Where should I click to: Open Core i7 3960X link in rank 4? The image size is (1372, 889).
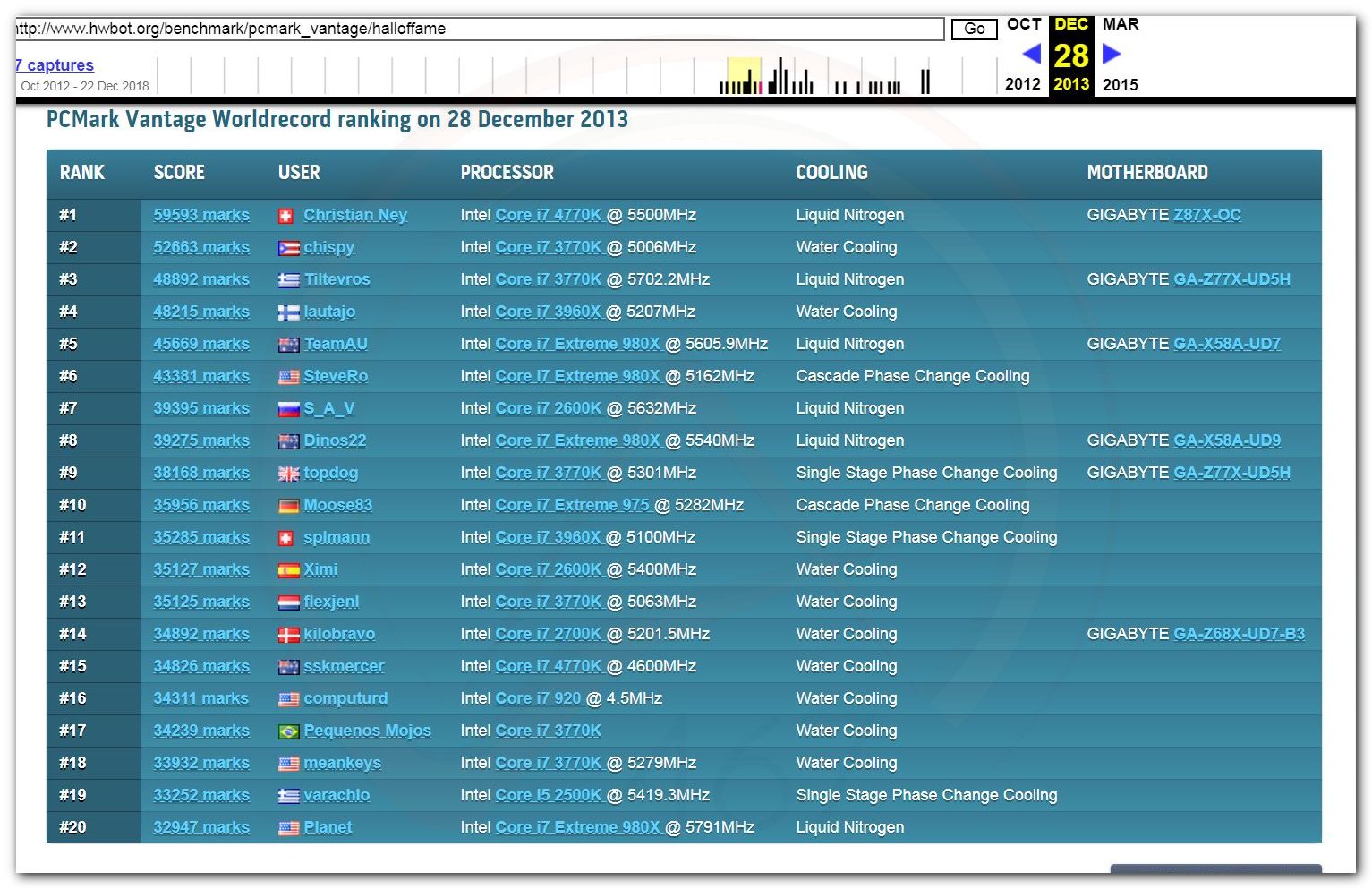tap(548, 312)
